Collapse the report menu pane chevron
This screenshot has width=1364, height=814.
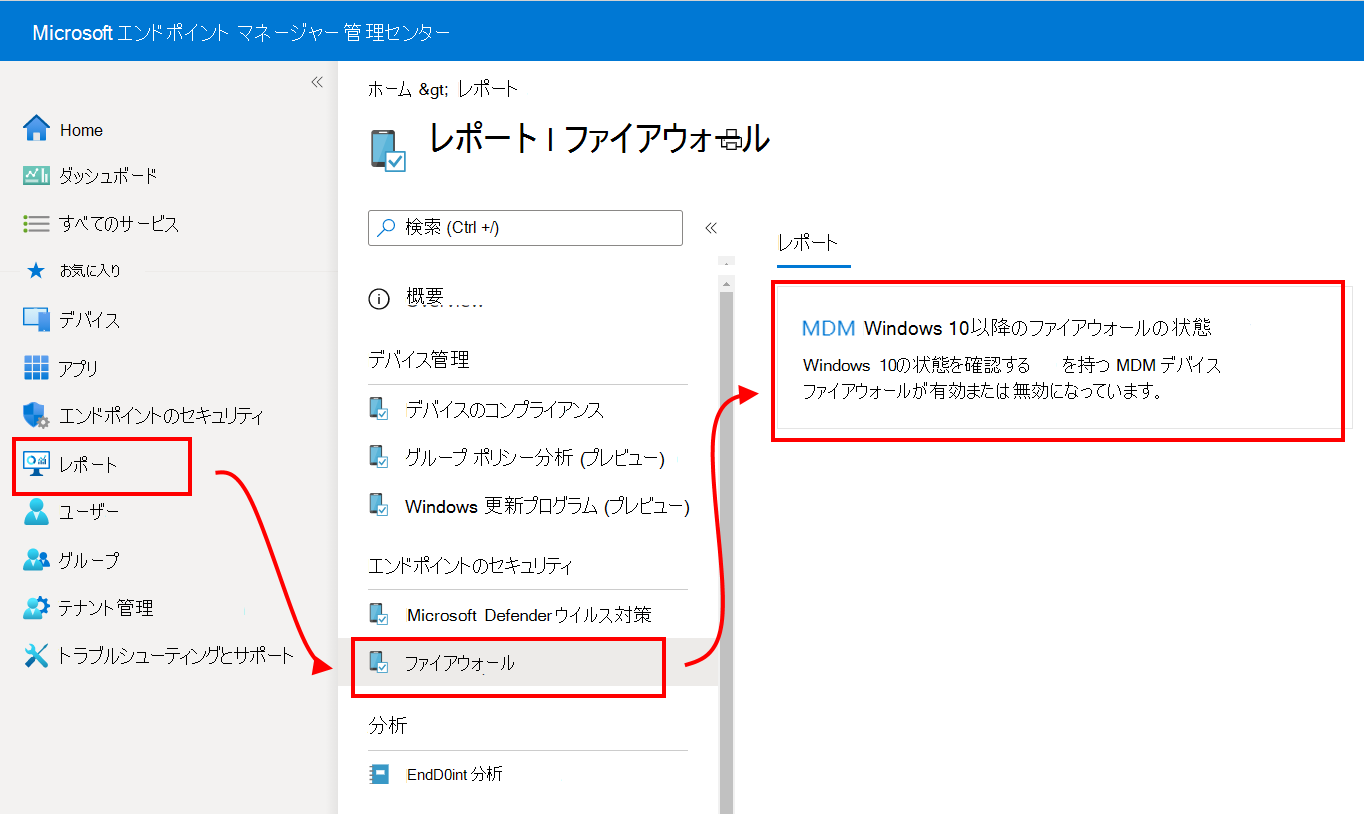pyautogui.click(x=711, y=228)
